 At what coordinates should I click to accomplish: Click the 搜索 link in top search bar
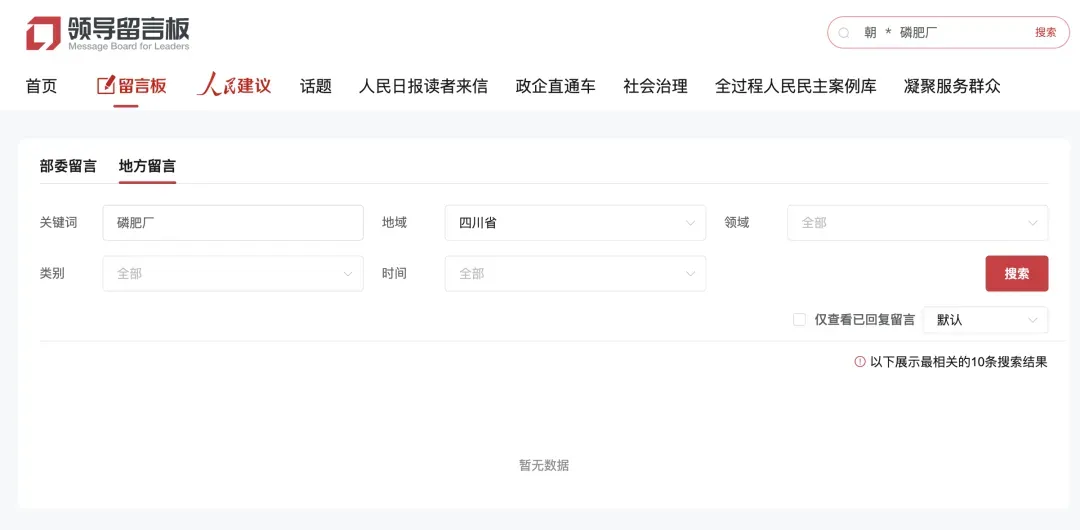pyautogui.click(x=1045, y=33)
